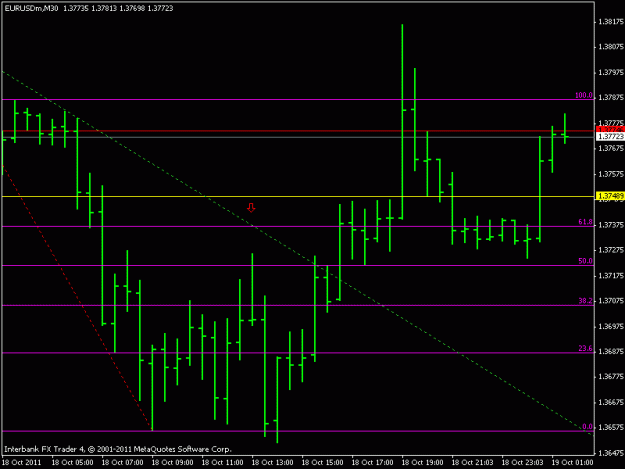Click the 18 Oct 19:00 time label
The width and height of the screenshot is (625, 469).
click(x=423, y=463)
